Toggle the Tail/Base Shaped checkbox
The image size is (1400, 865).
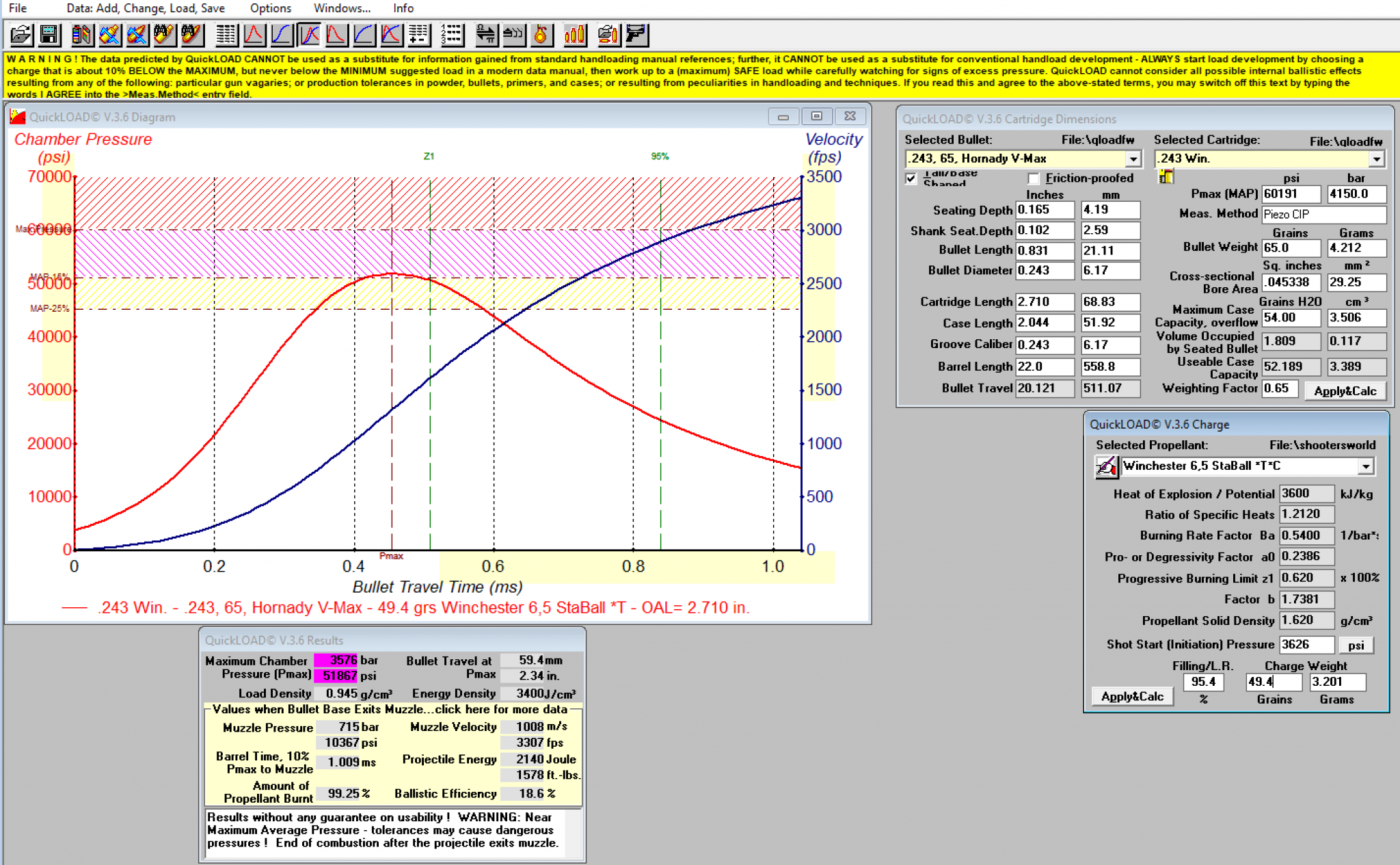coord(911,178)
